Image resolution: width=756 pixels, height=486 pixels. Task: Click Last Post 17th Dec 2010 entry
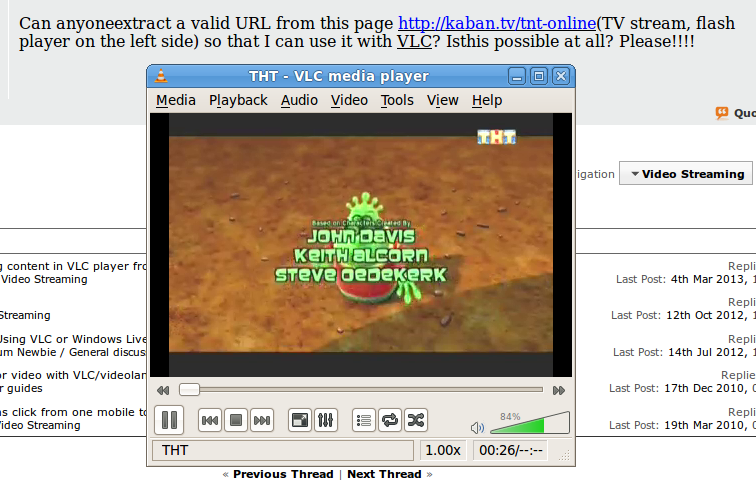[682, 389]
